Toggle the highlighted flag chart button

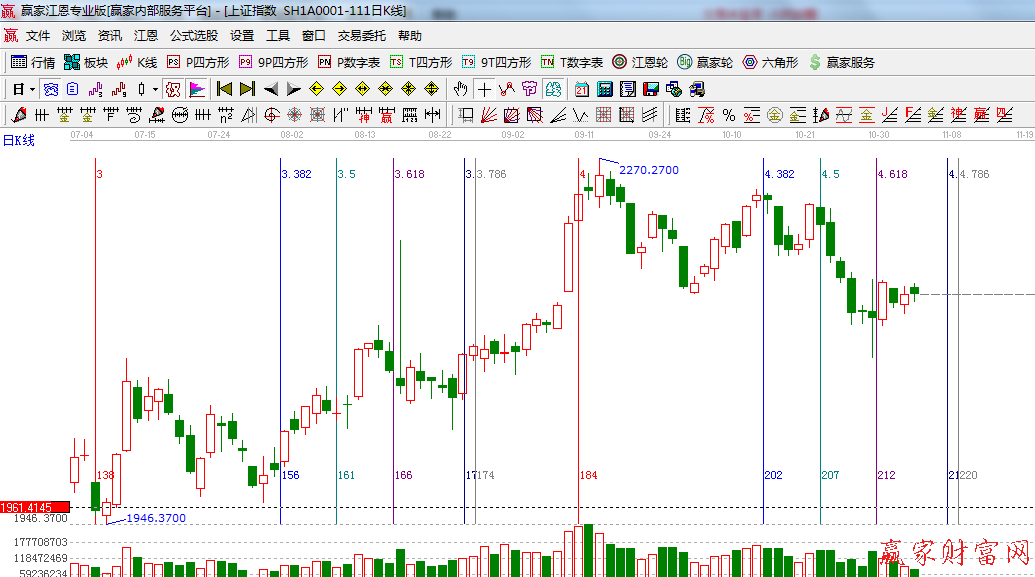coord(196,89)
